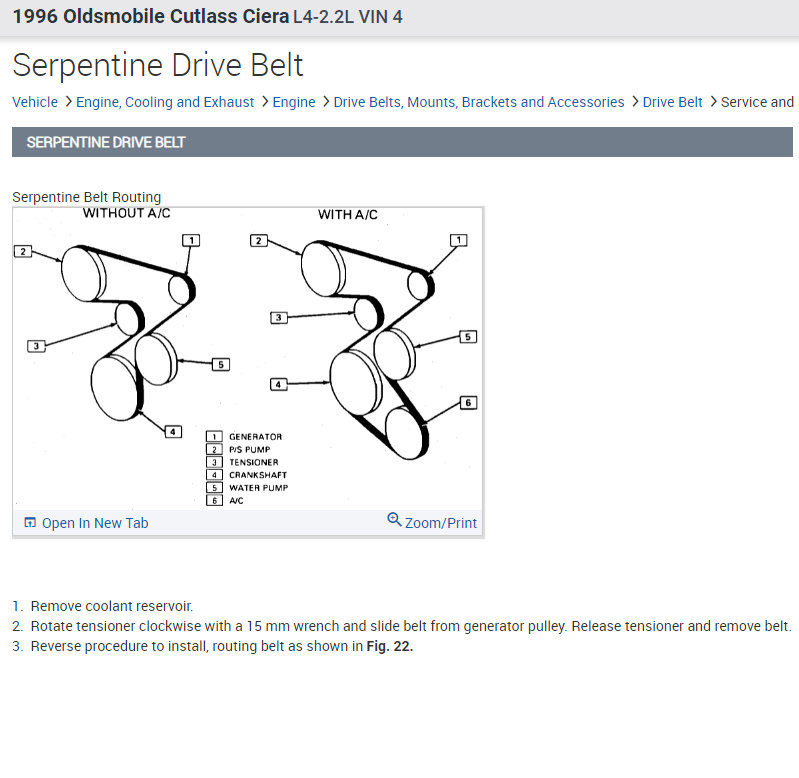
Task: Click the chevron after Vehicle breadcrumb
Action: [x=68, y=102]
